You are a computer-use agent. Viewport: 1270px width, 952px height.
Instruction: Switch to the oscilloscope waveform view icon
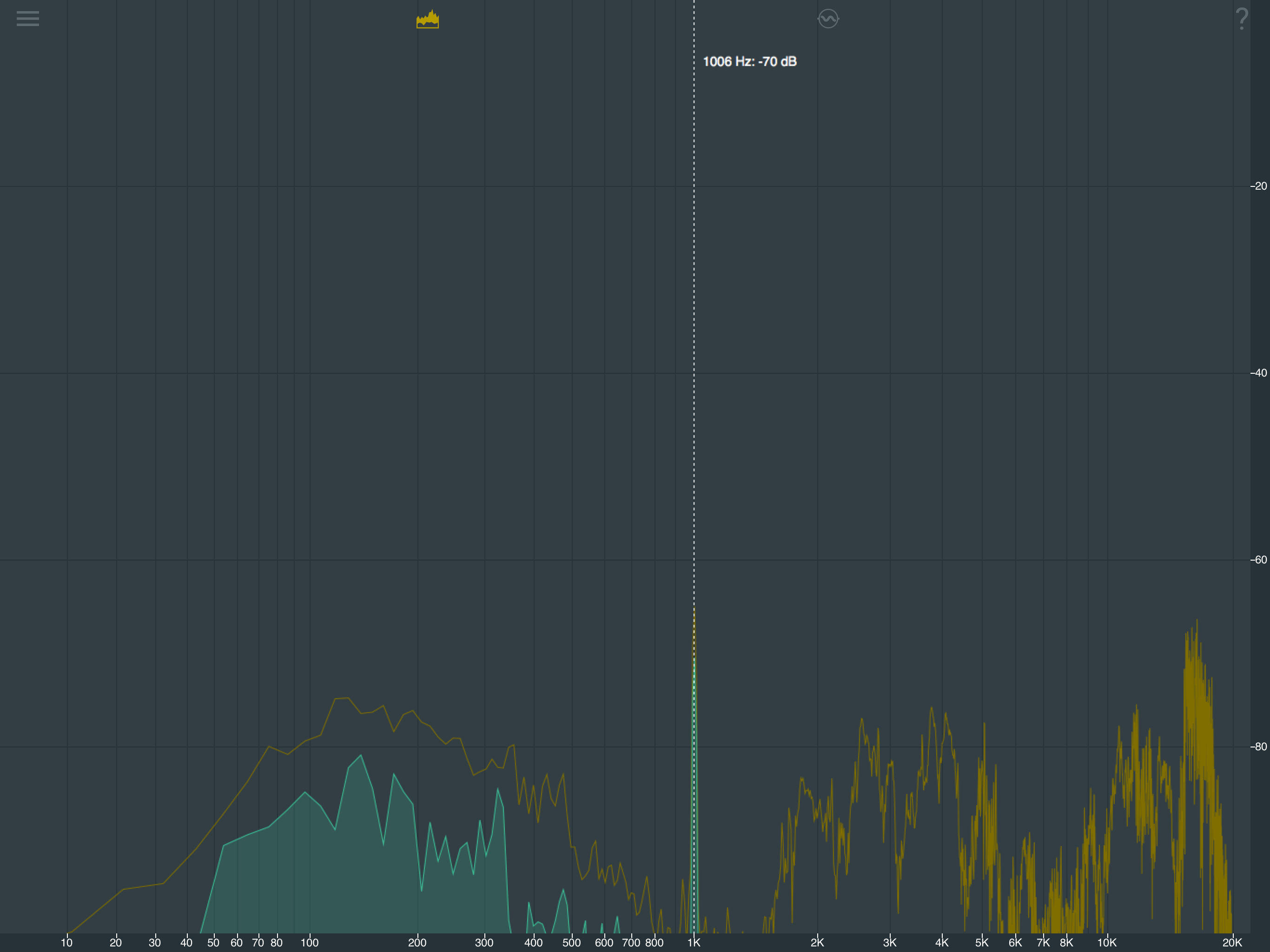(828, 19)
